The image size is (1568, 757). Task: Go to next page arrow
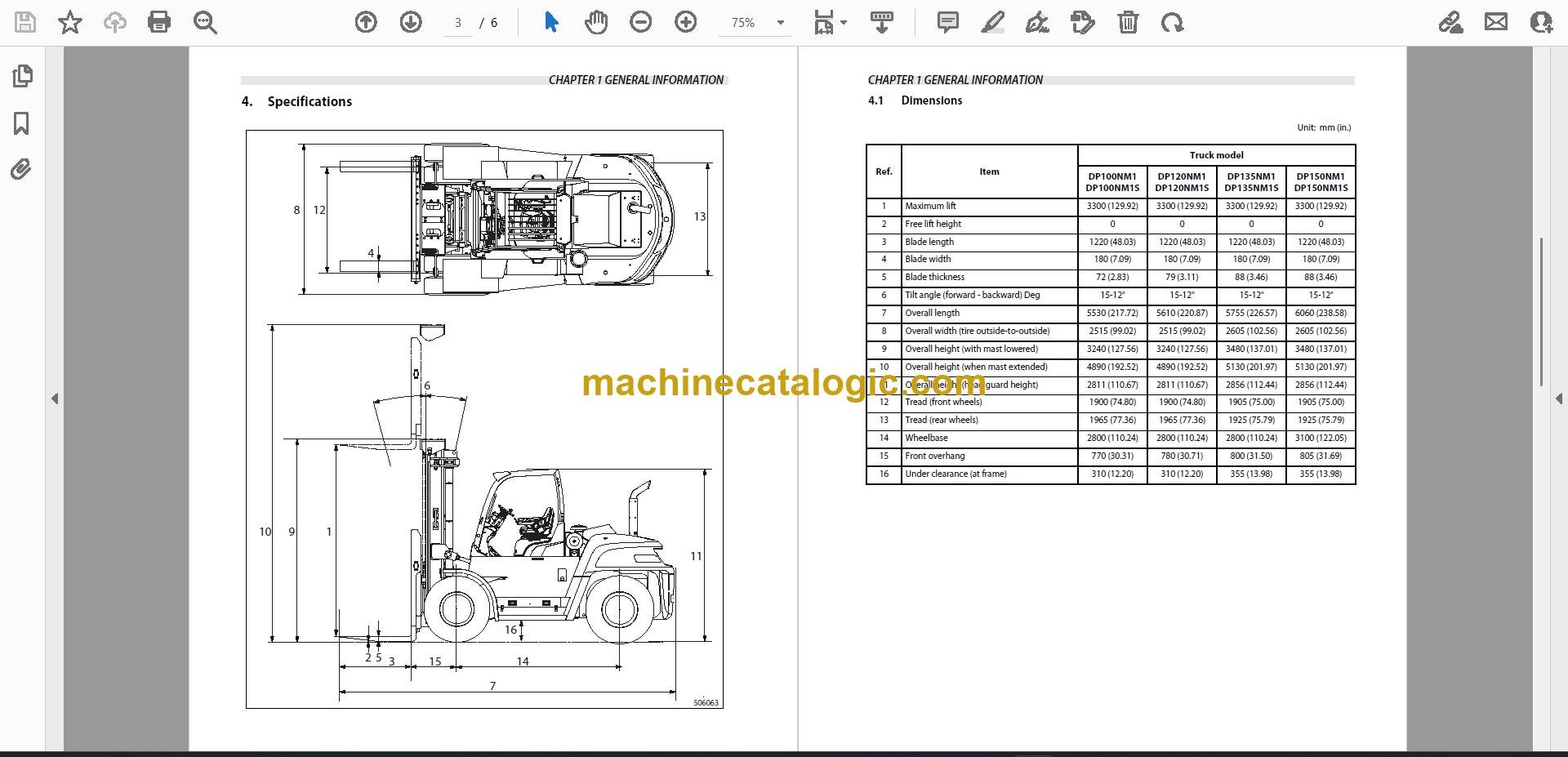pyautogui.click(x=411, y=23)
